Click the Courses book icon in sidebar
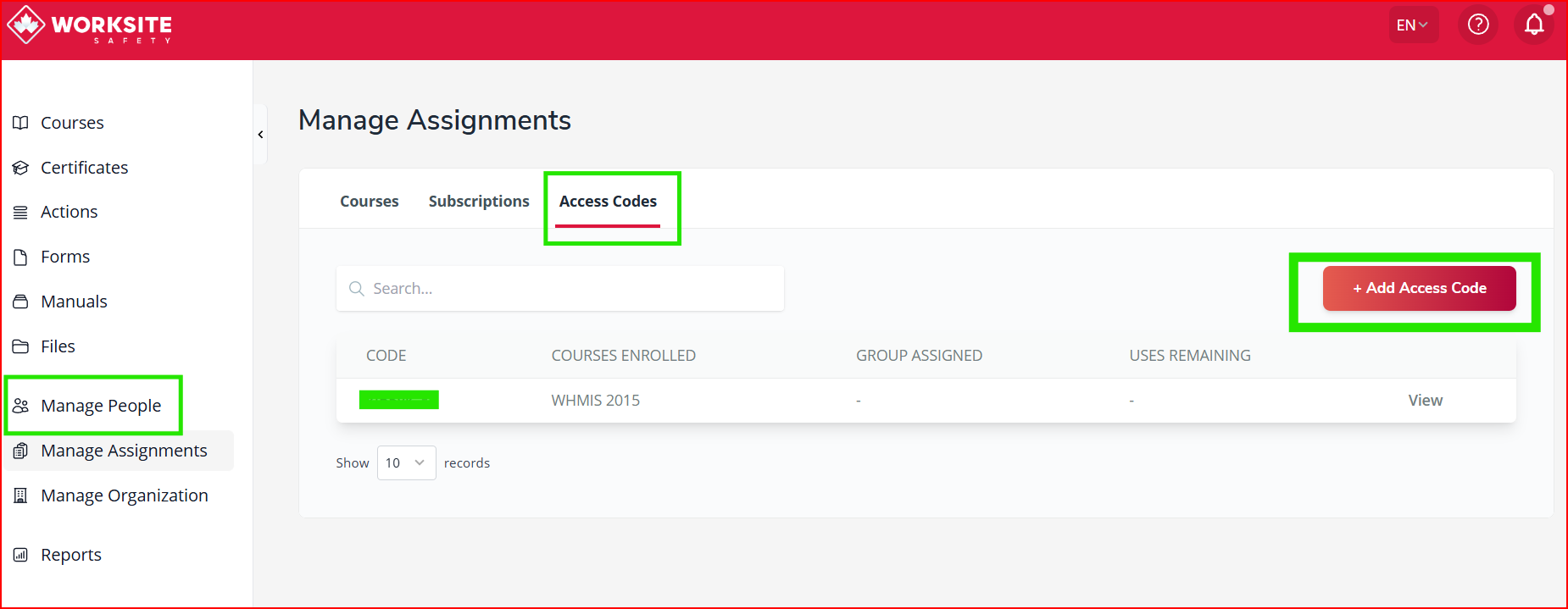Viewport: 1568px width, 609px height. click(x=20, y=123)
